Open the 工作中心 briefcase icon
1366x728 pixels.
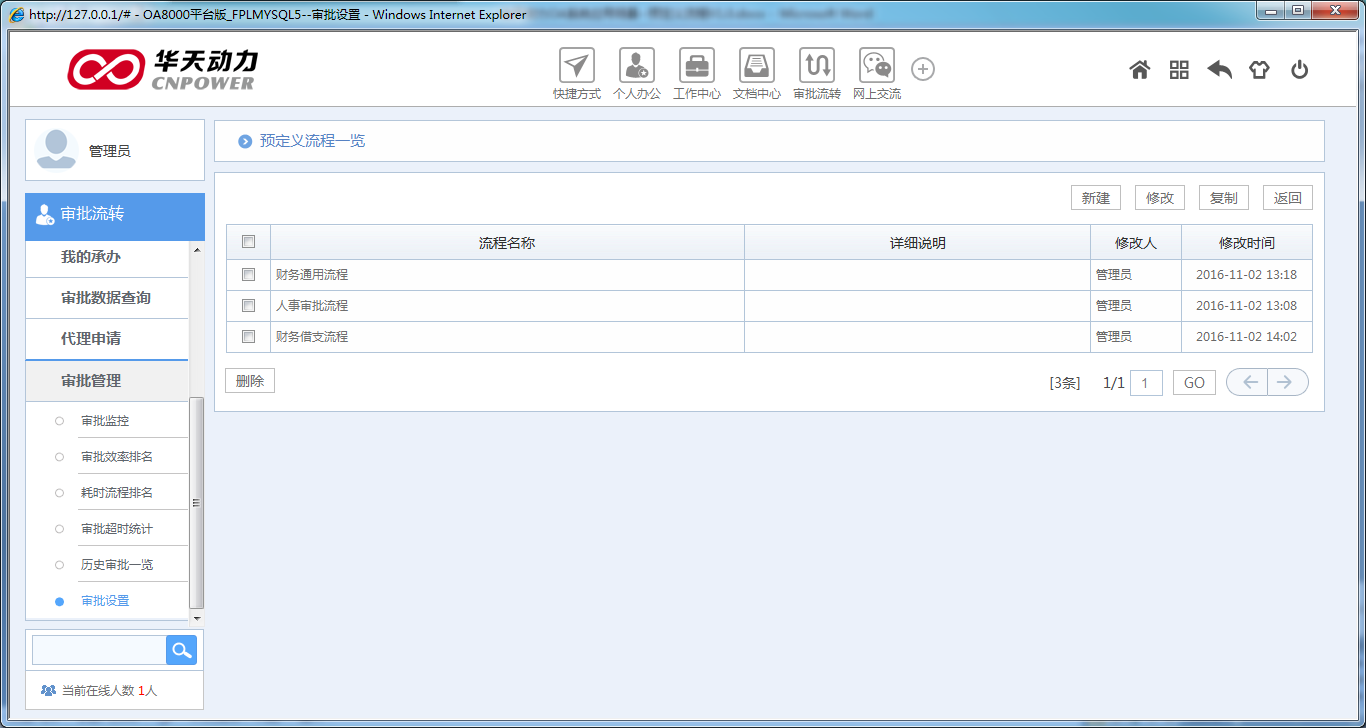point(696,66)
